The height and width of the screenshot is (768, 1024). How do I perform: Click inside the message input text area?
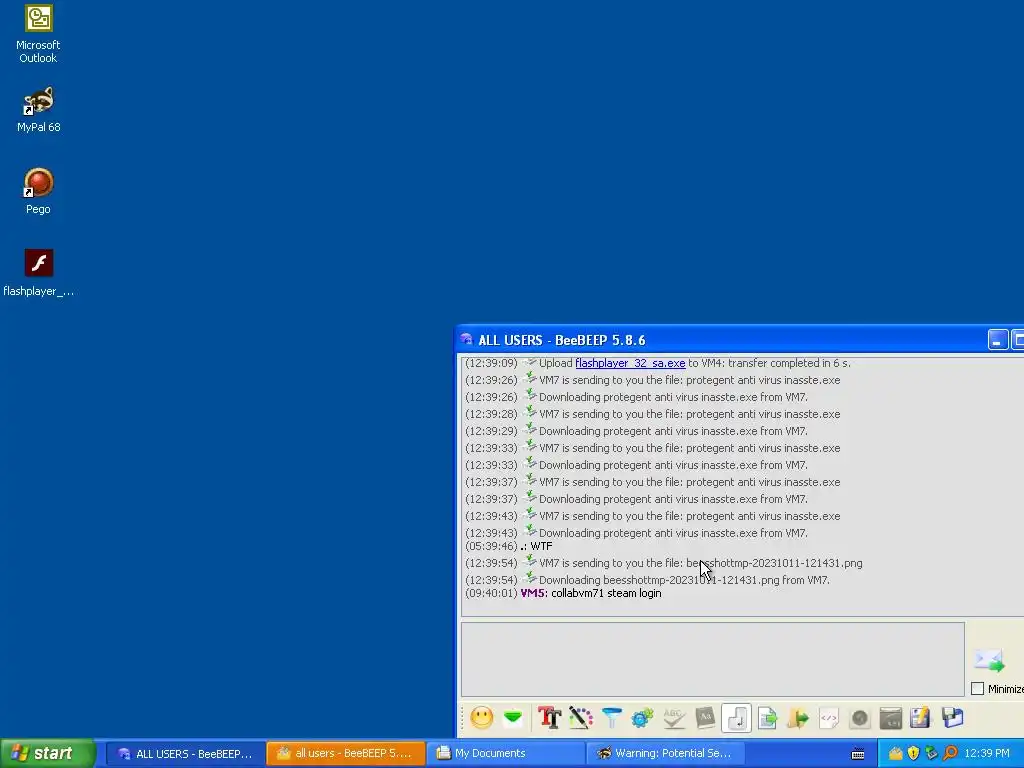712,660
